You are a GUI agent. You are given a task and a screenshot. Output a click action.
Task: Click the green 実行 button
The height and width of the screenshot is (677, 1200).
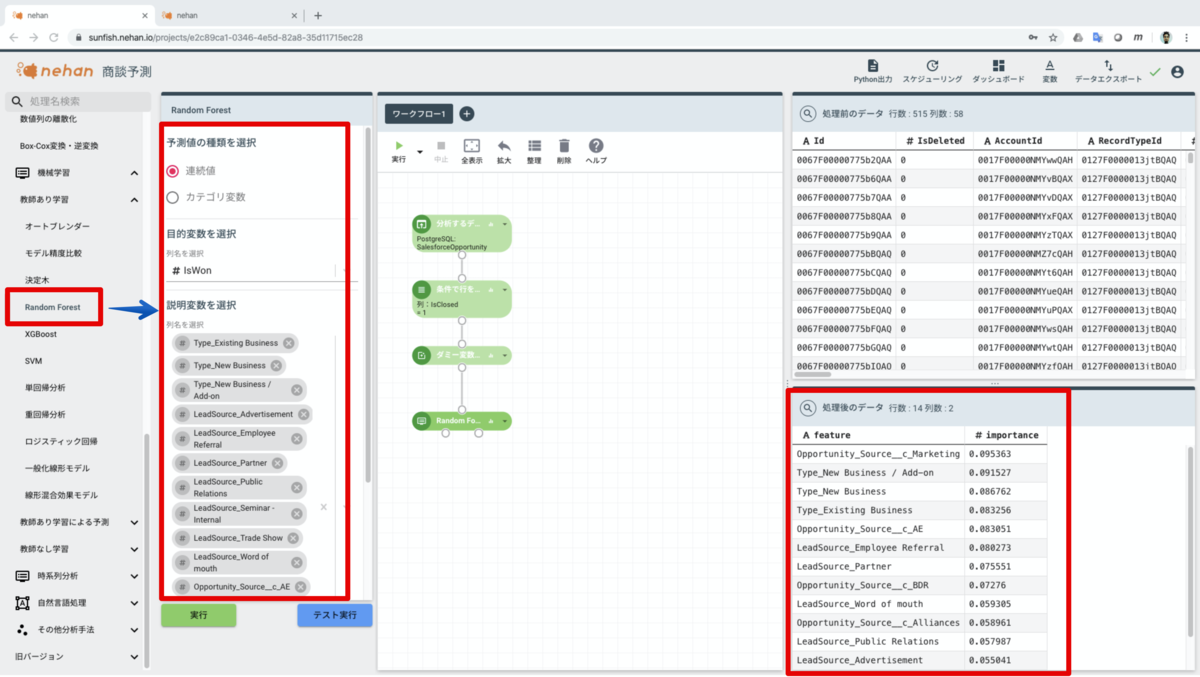click(x=198, y=615)
